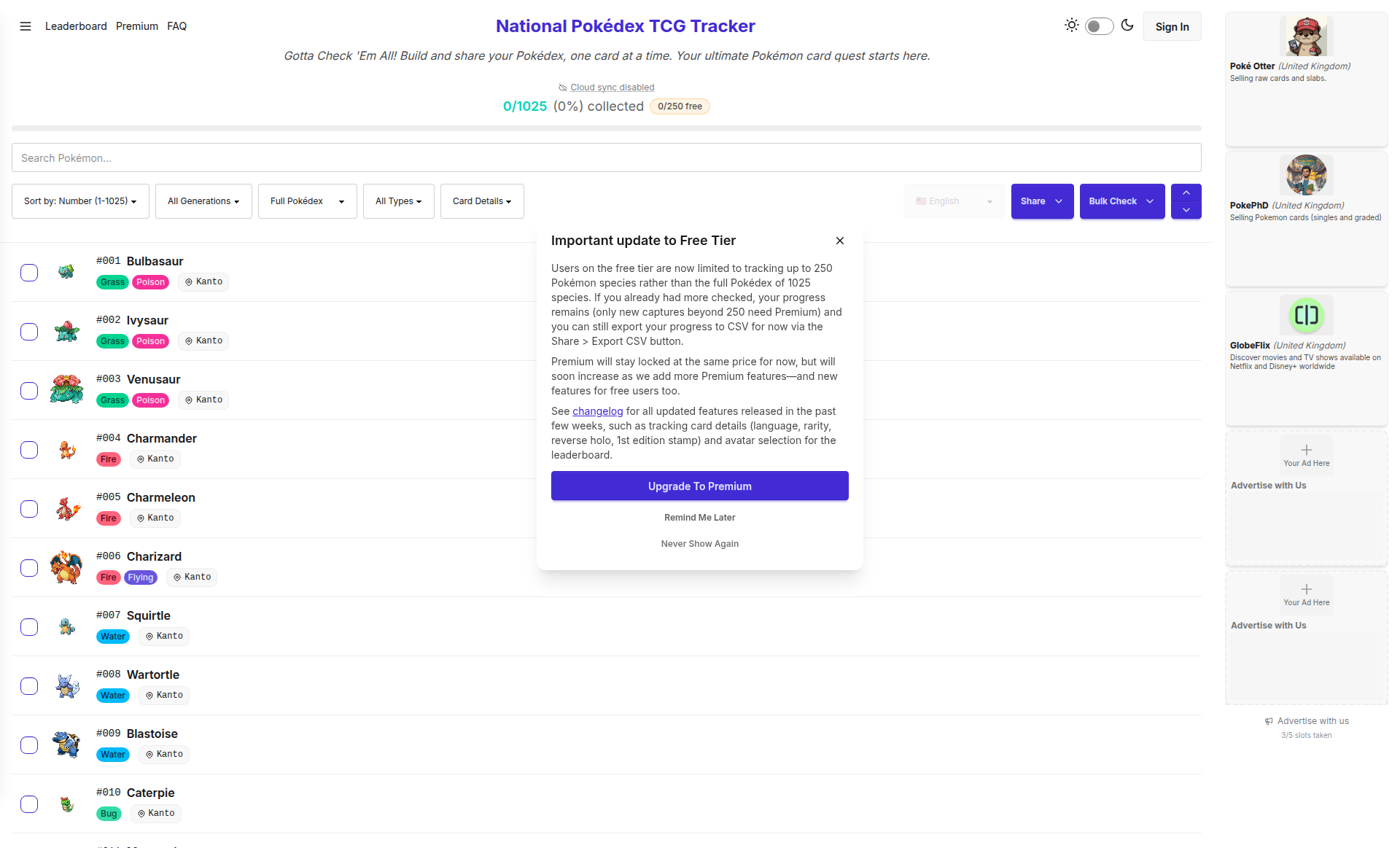Check the Ivysaur checkbox
The height and width of the screenshot is (848, 1400).
click(29, 332)
